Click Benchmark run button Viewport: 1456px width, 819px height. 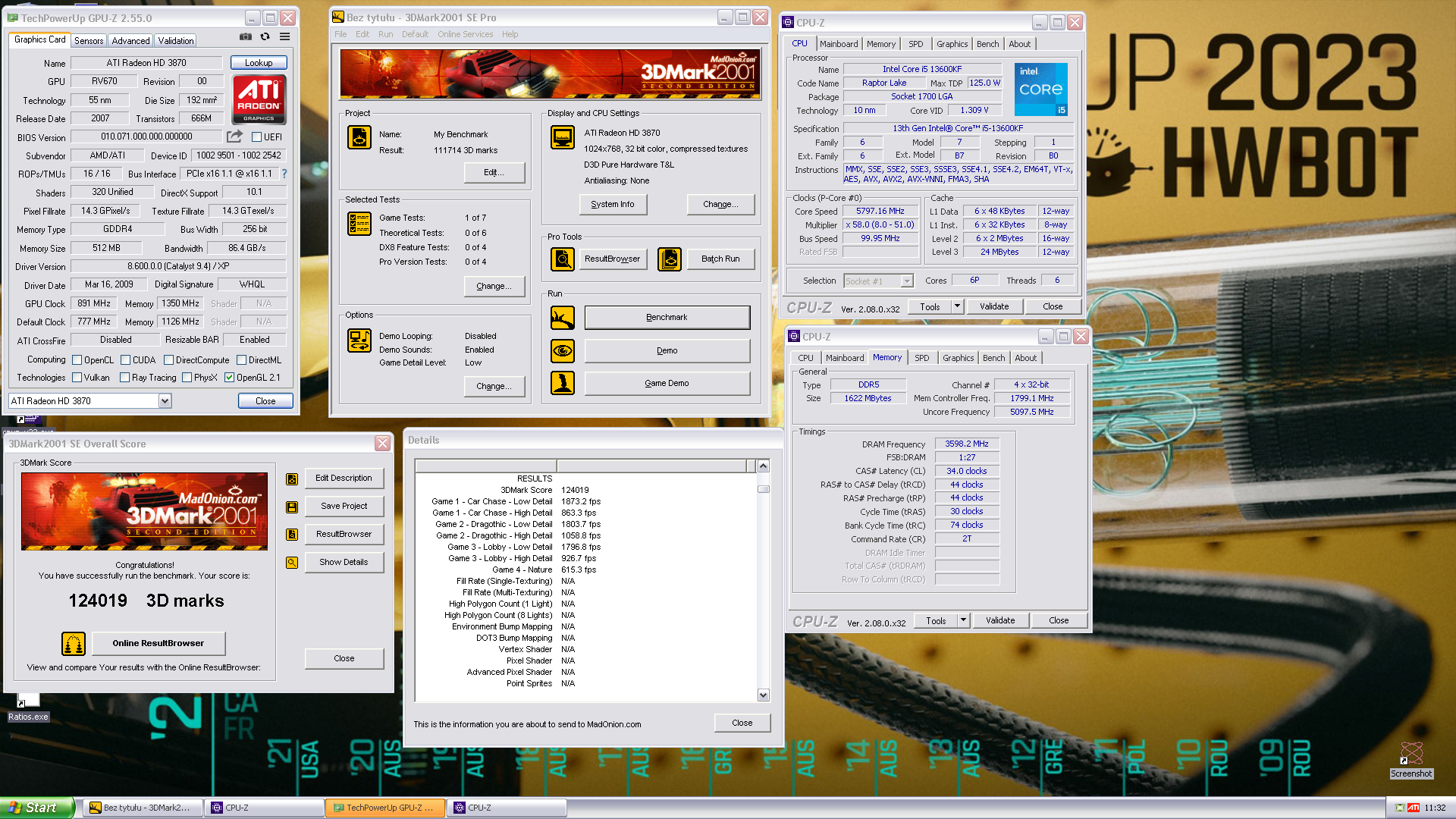coord(667,318)
